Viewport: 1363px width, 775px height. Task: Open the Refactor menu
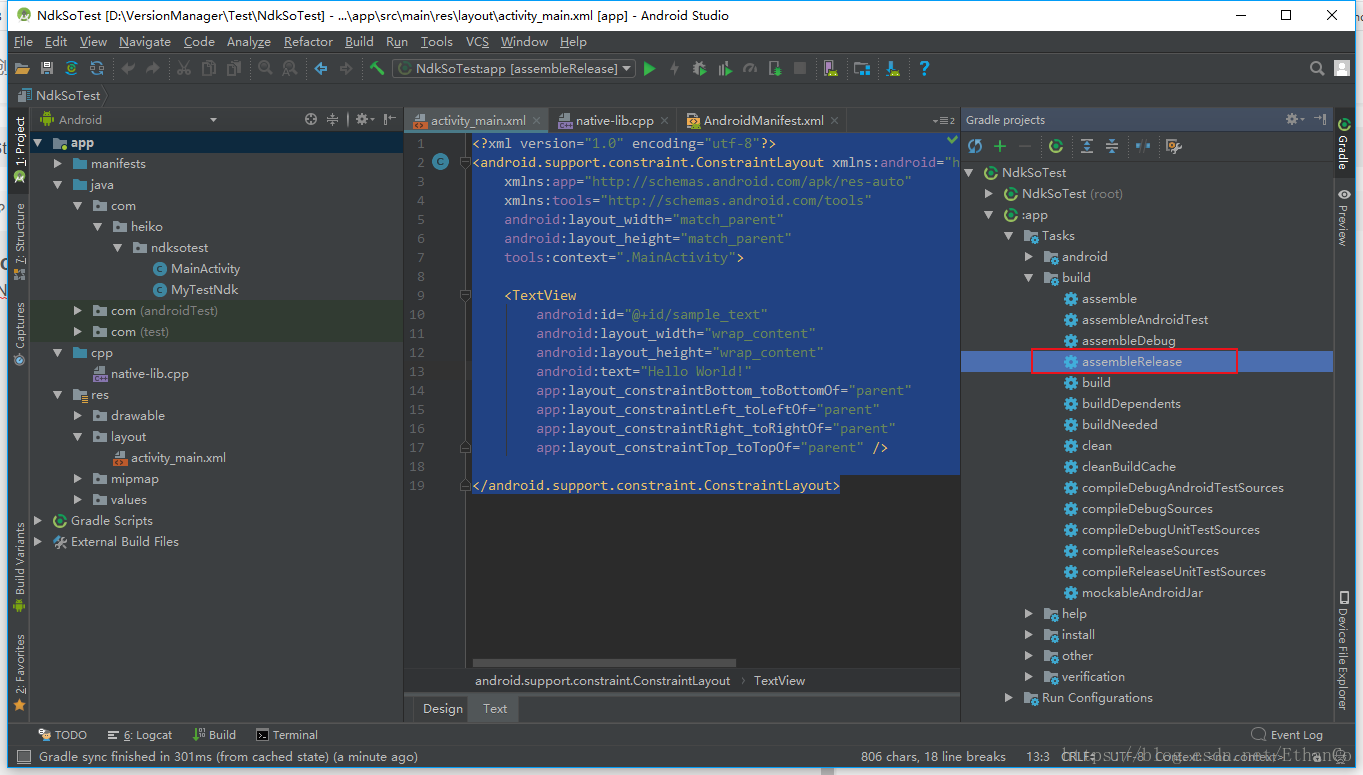308,42
